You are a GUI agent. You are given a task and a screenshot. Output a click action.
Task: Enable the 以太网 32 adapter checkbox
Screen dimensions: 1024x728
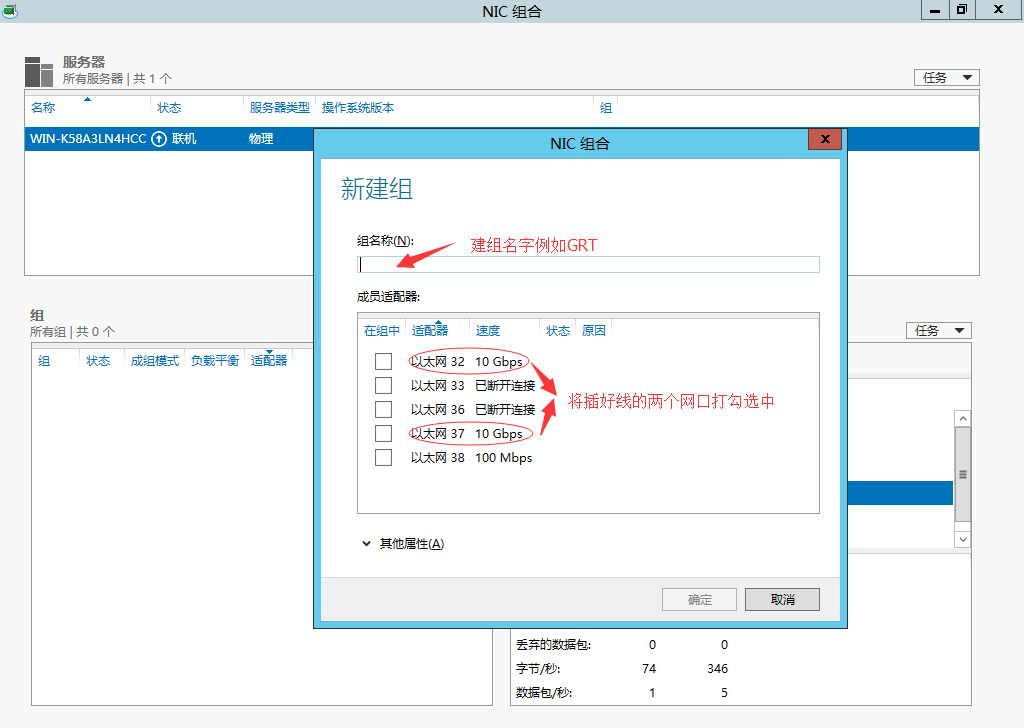coord(383,361)
